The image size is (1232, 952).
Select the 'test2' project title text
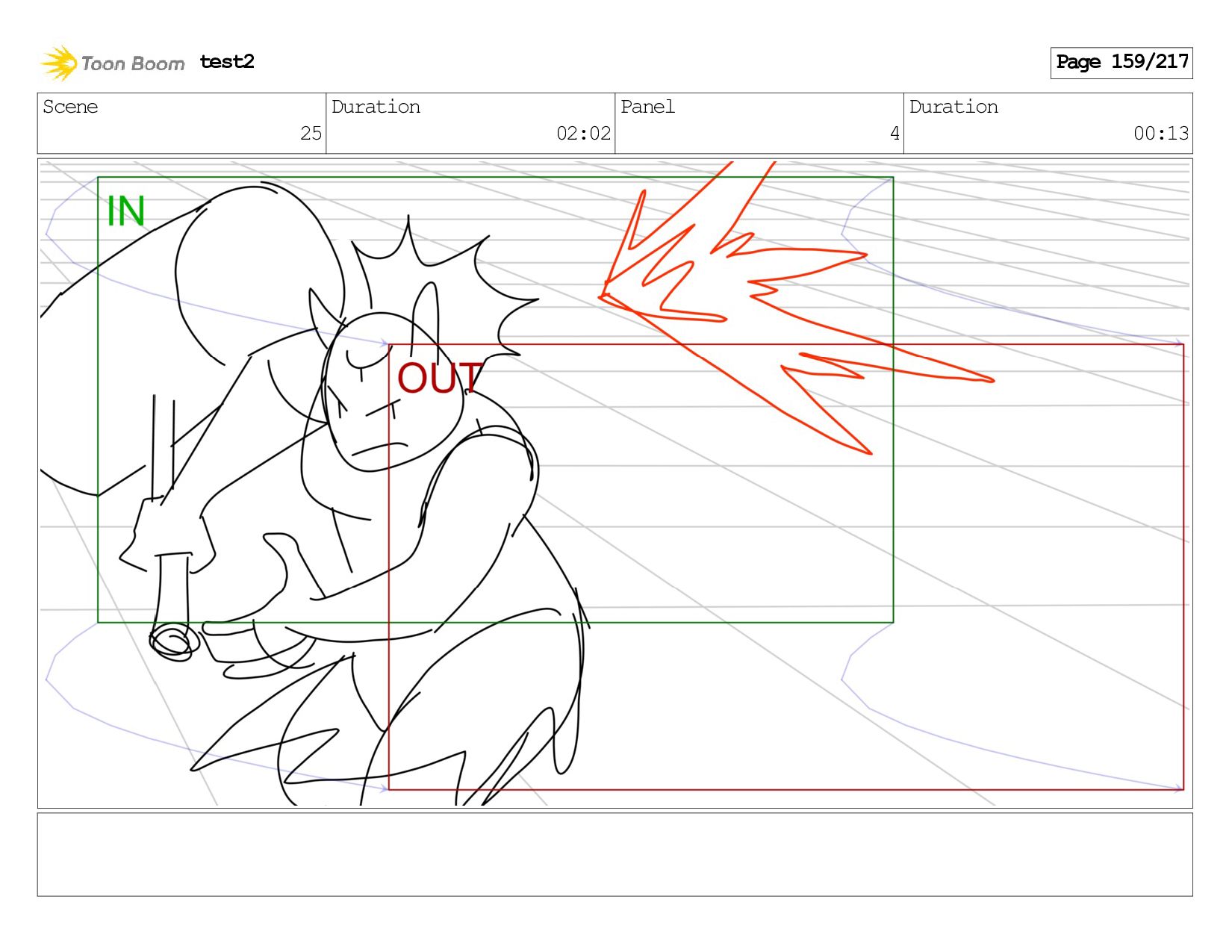pos(227,61)
